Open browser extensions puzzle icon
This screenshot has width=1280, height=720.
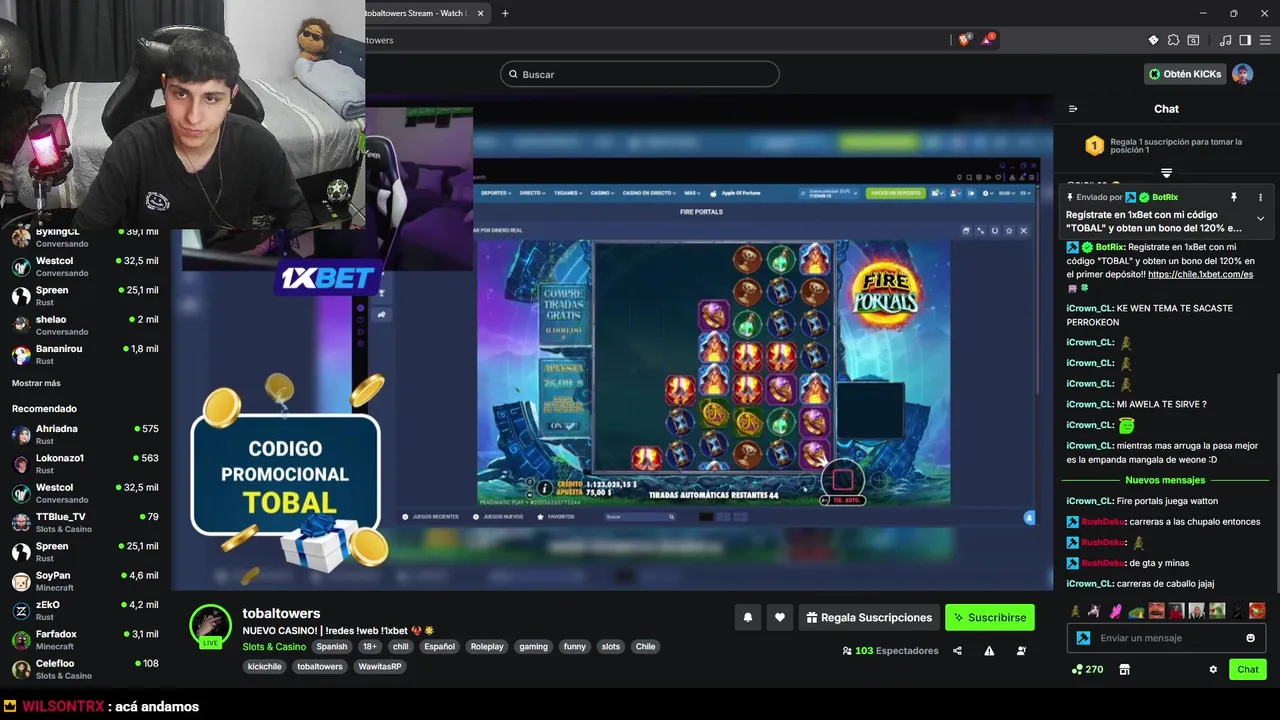(1173, 40)
